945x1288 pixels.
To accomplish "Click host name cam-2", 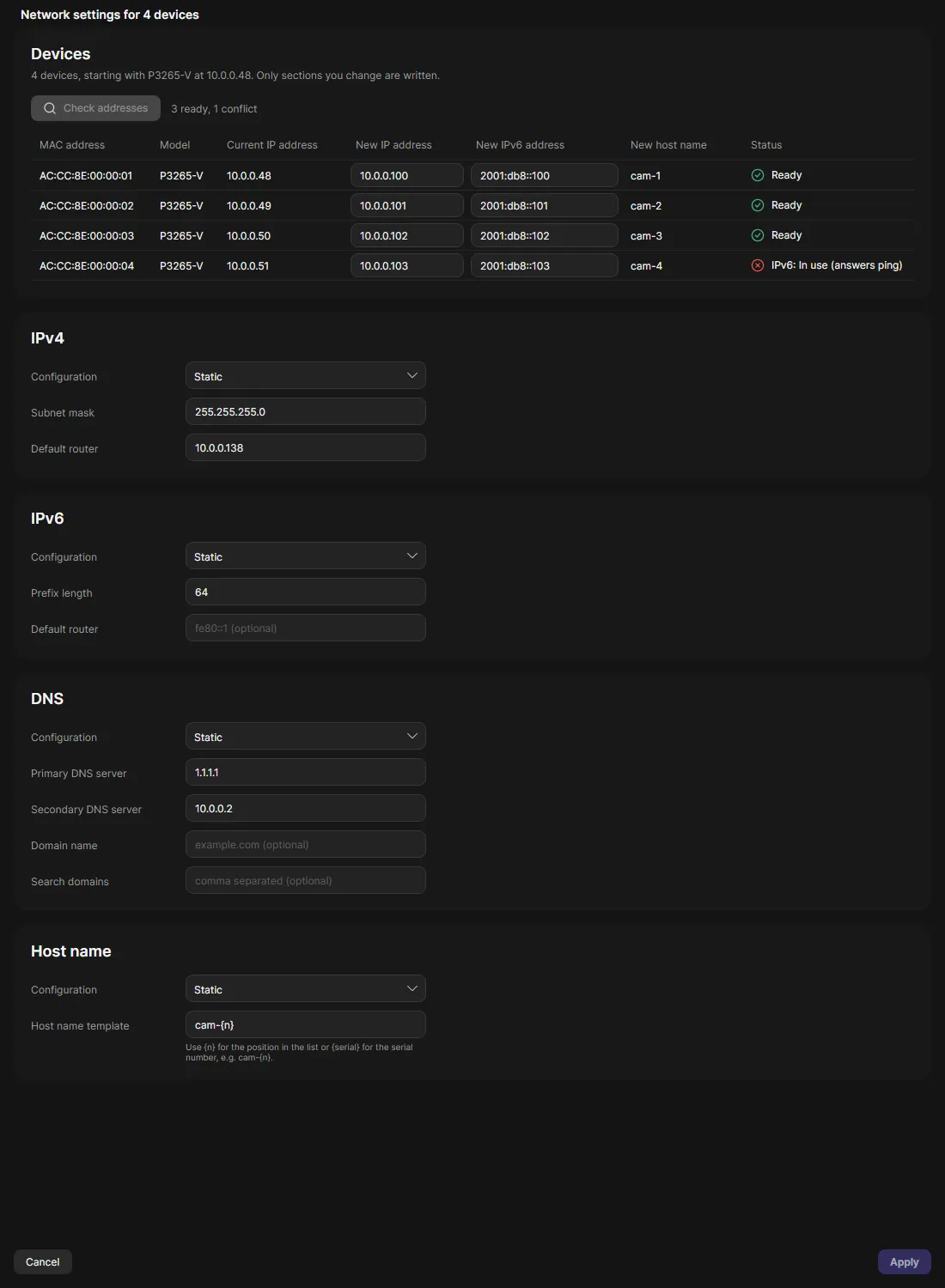I will click(646, 205).
